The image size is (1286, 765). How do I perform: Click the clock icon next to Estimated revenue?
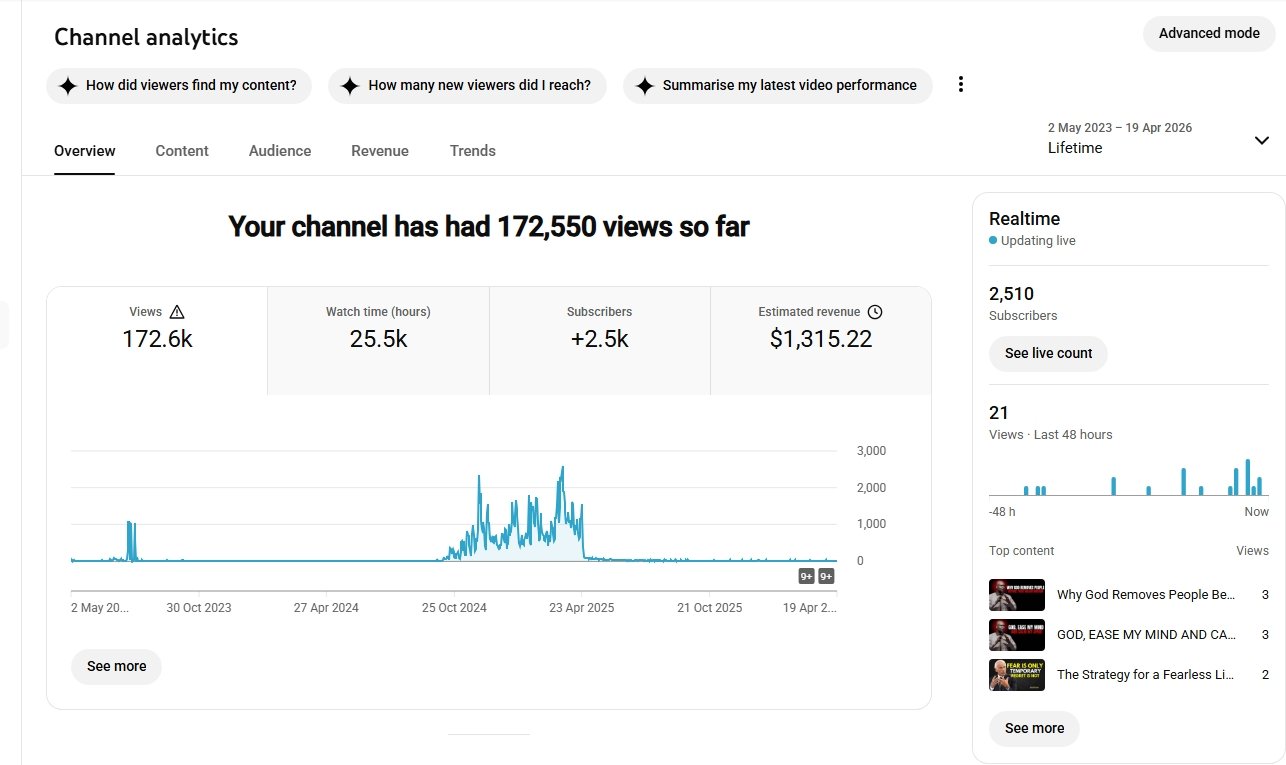click(875, 312)
